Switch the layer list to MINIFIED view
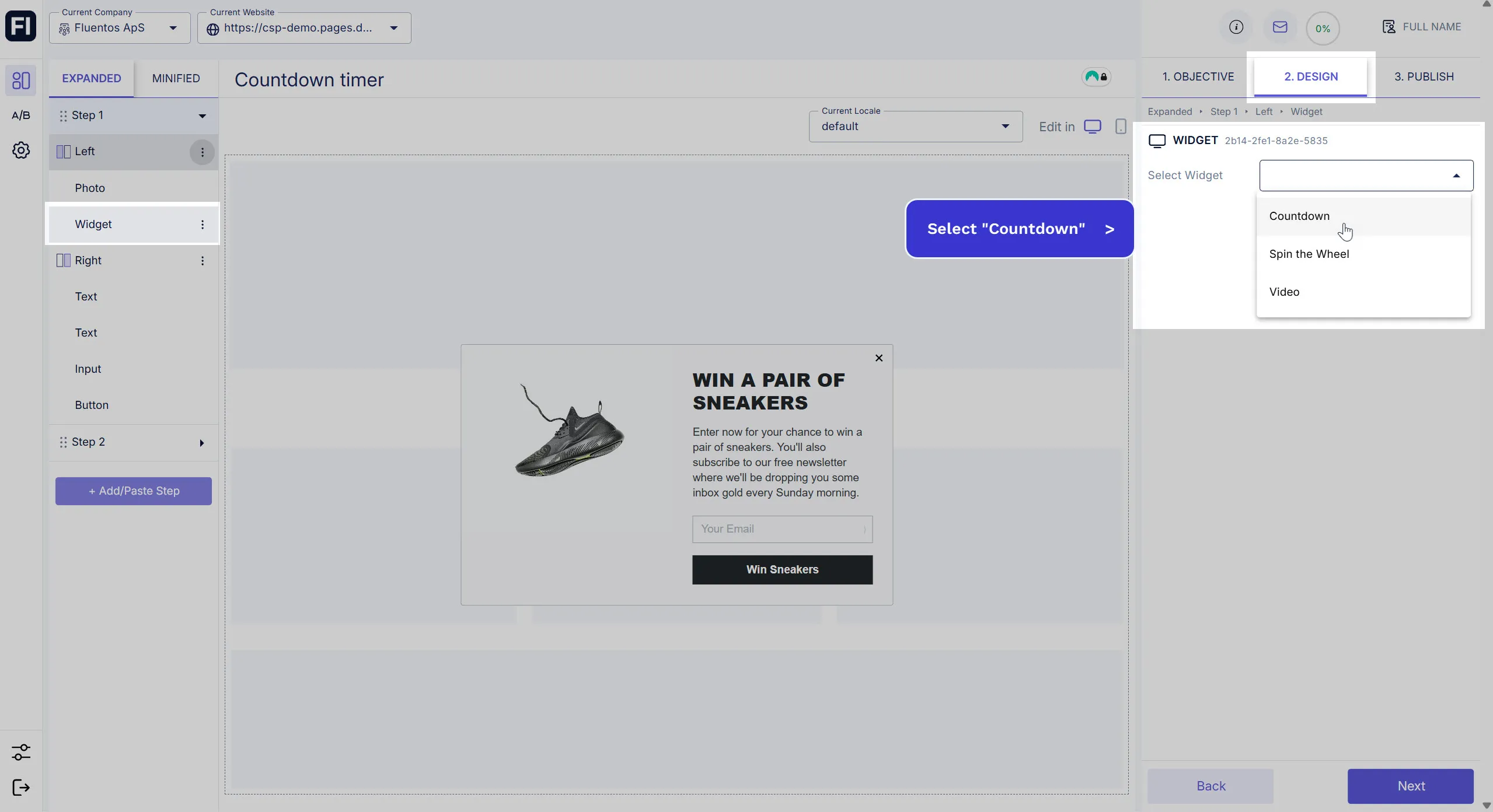The width and height of the screenshot is (1493, 812). pyautogui.click(x=176, y=78)
